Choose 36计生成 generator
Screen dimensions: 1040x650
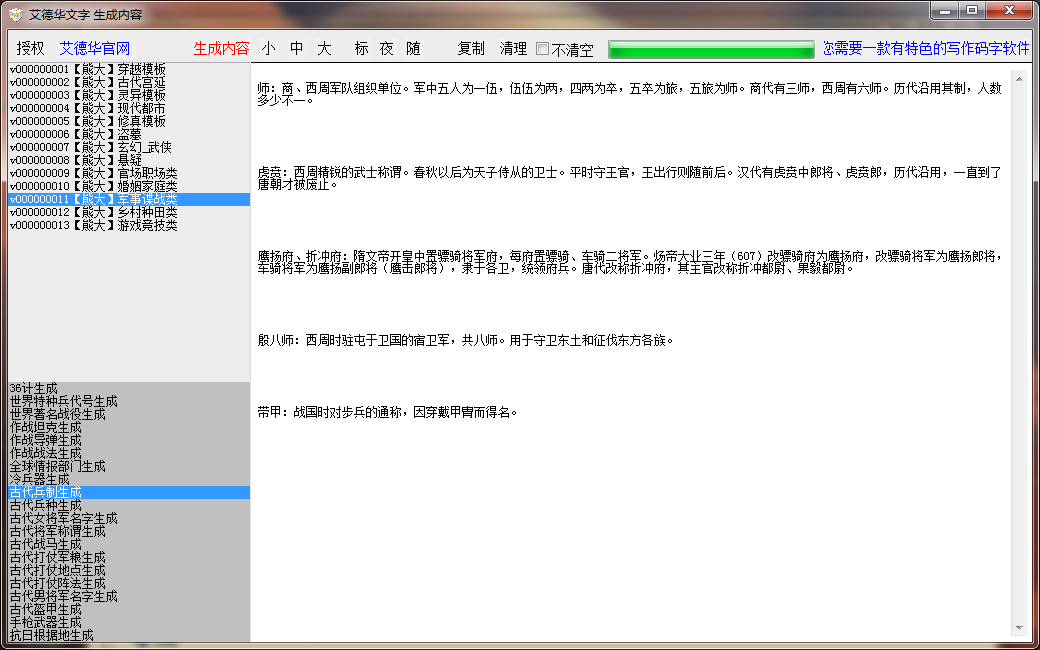pos(129,389)
